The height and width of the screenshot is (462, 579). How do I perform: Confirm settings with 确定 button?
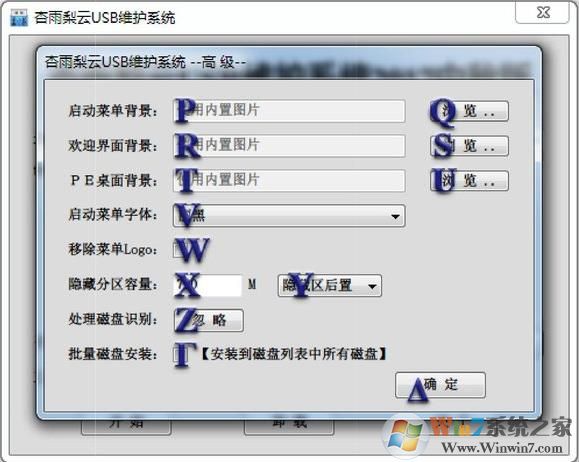(440, 385)
